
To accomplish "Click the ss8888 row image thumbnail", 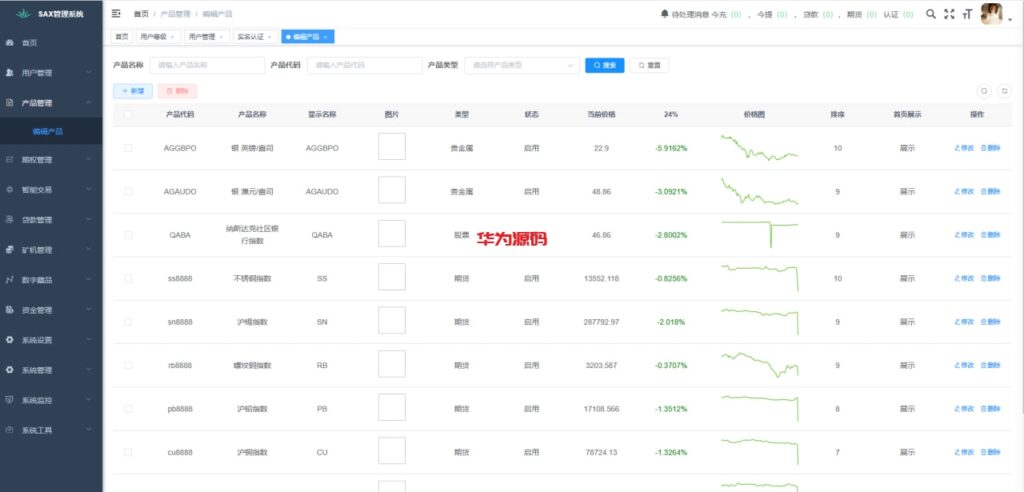I will pos(392,277).
